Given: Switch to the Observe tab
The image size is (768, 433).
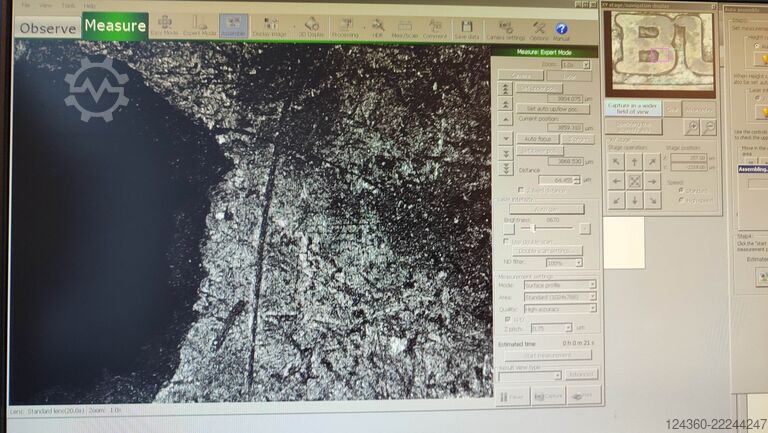Looking at the screenshot, I should point(48,28).
